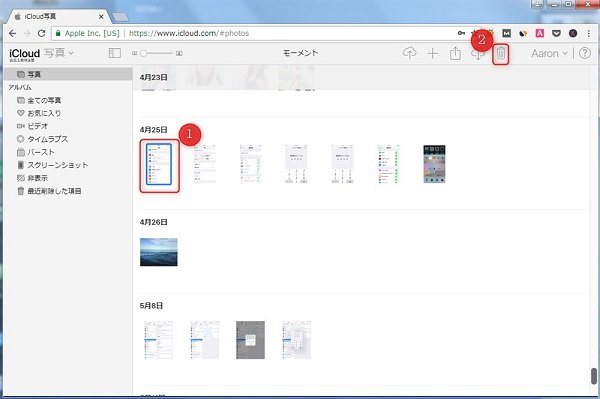The width and height of the screenshot is (600, 399).
Task: Click the saved password key icon
Action: click(461, 33)
